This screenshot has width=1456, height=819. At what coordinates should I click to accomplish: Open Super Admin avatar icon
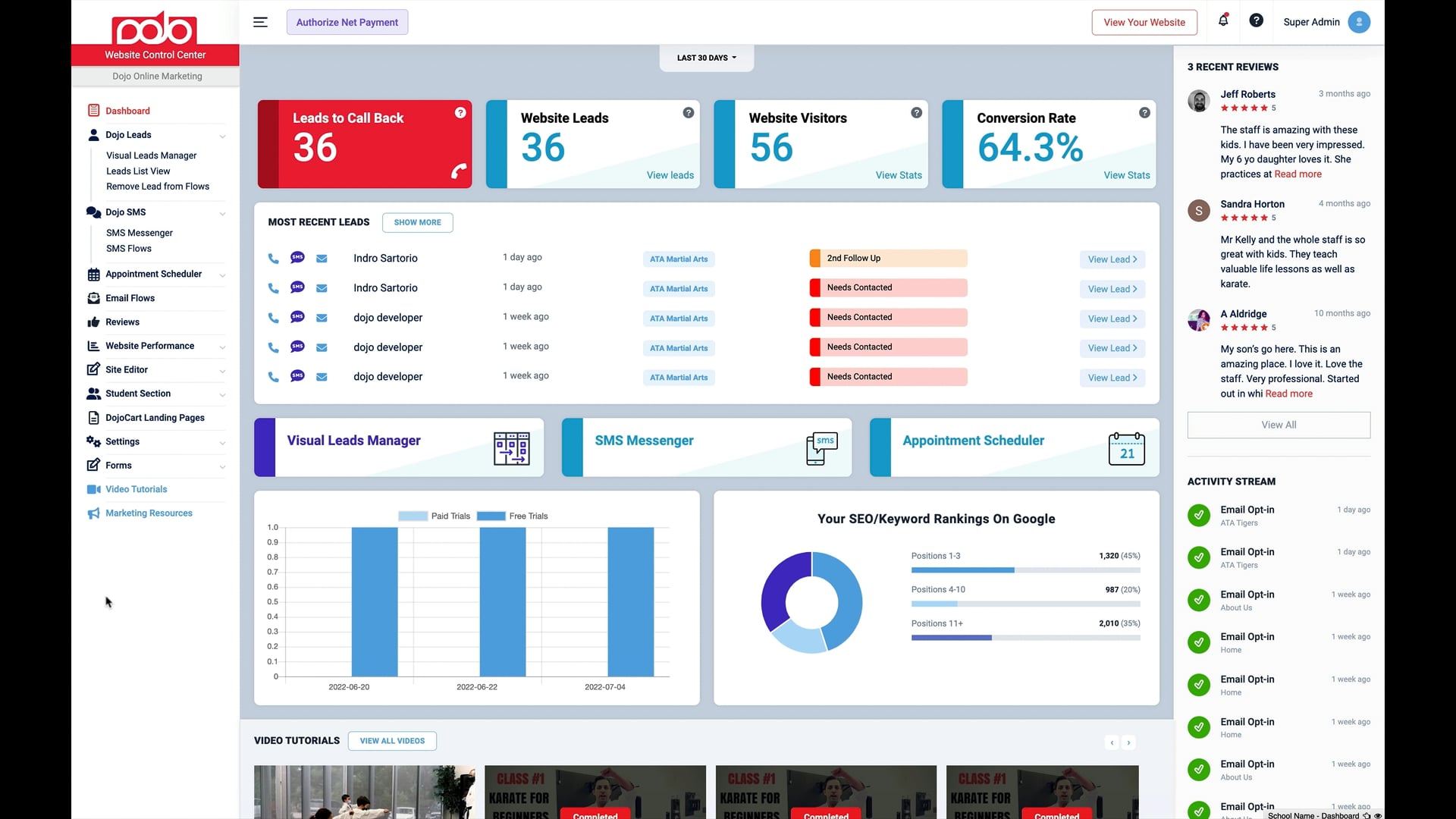coord(1359,22)
